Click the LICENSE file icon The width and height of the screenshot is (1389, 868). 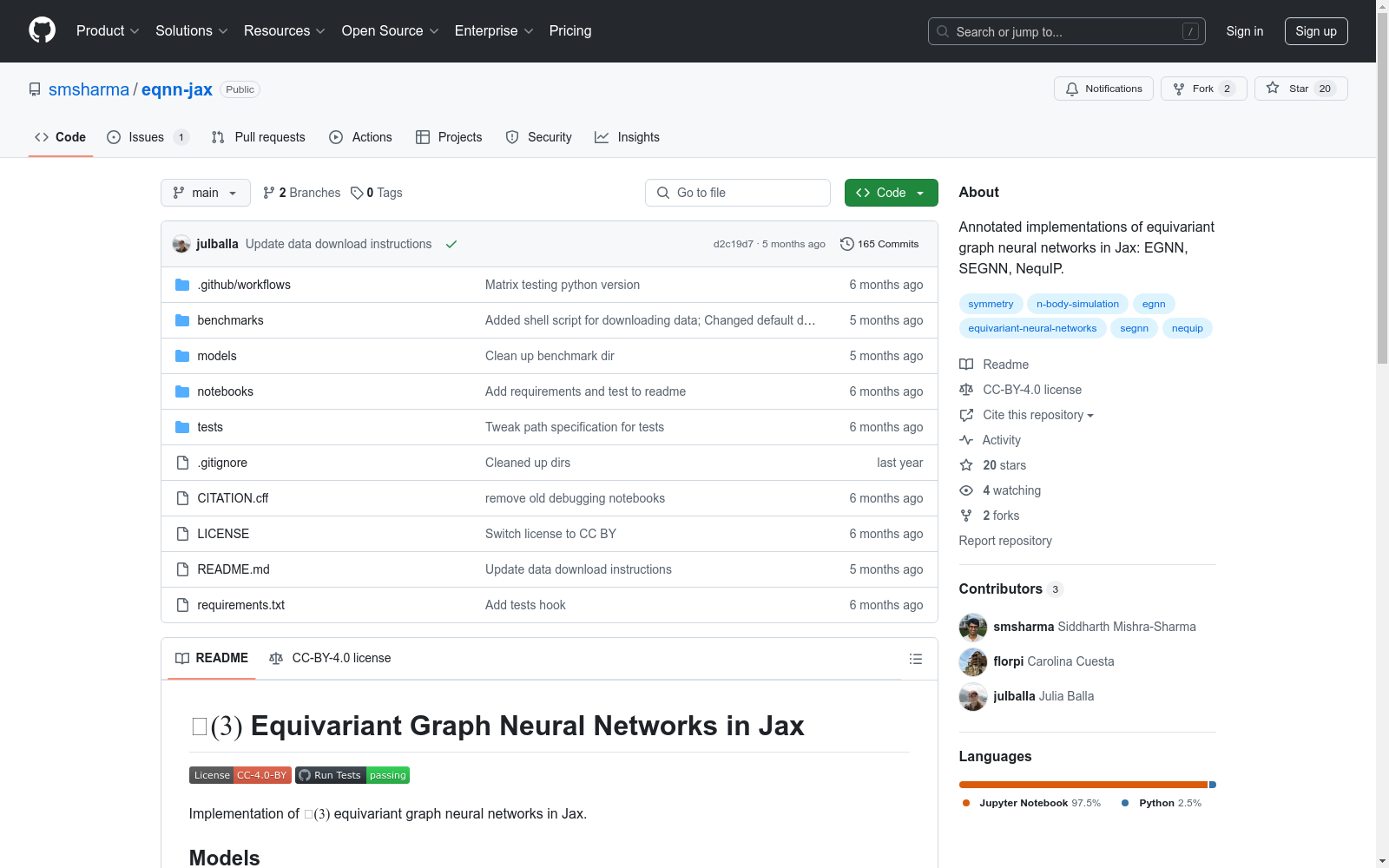tap(182, 534)
